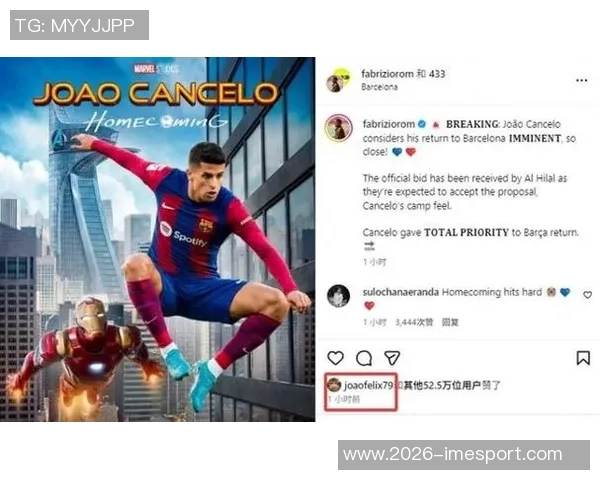View the other 52.5万 users who liked
Viewport: 600px width, 480px height.
(x=442, y=385)
